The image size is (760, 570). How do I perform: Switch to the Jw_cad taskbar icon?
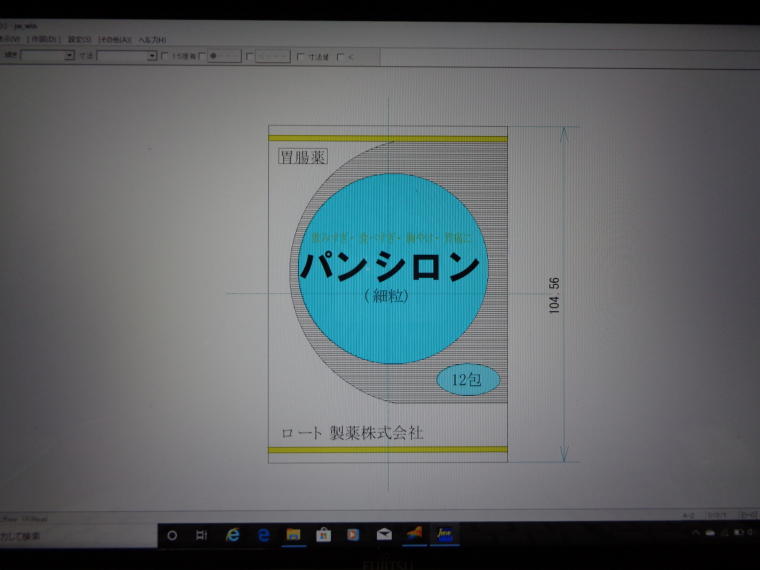point(444,535)
